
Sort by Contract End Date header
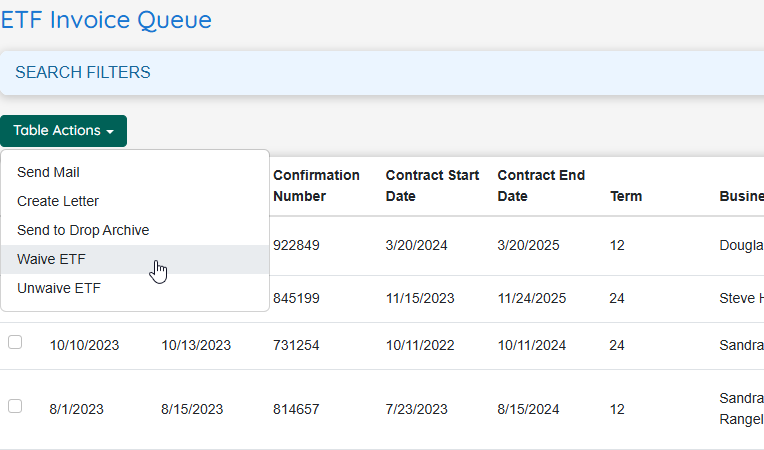pyautogui.click(x=541, y=186)
